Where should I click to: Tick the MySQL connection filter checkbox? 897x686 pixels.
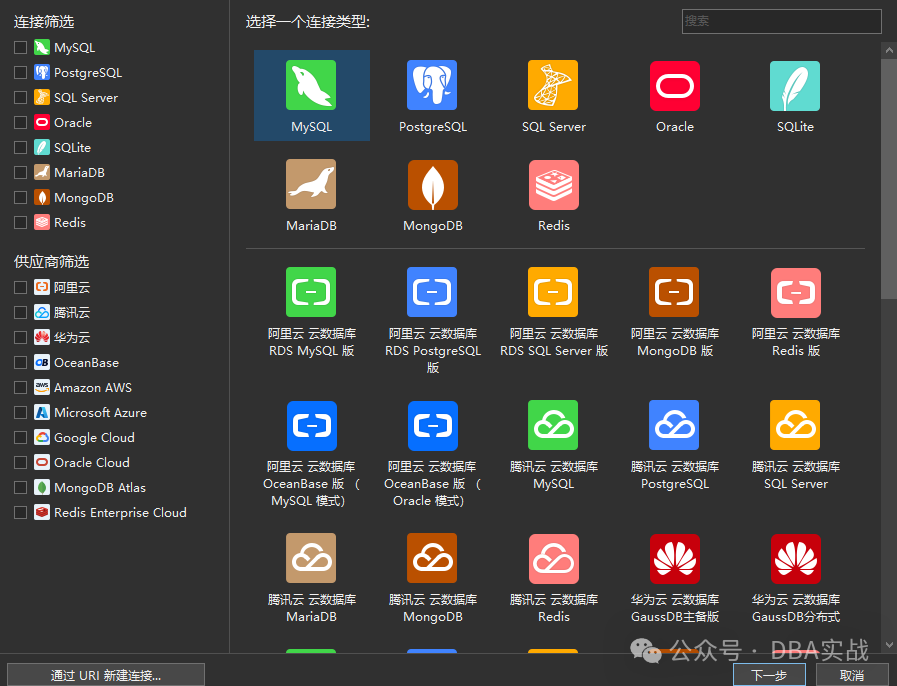point(21,47)
